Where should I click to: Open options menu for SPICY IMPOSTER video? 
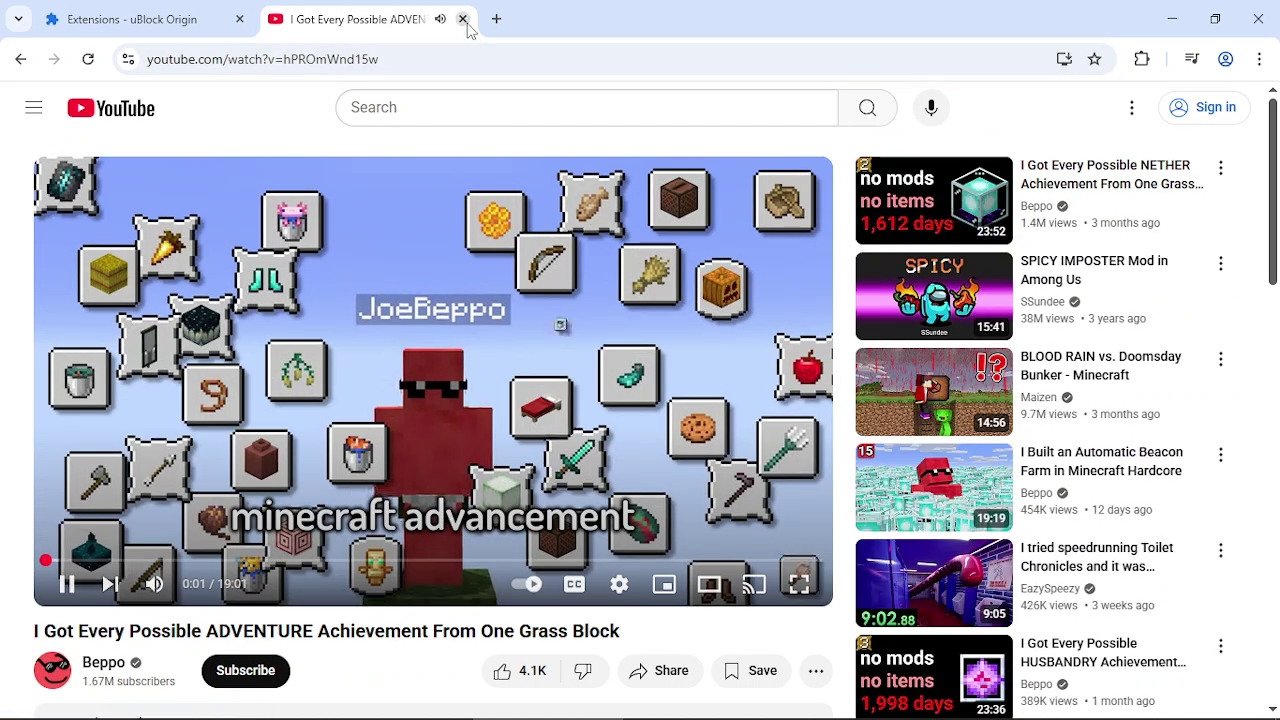(1220, 264)
